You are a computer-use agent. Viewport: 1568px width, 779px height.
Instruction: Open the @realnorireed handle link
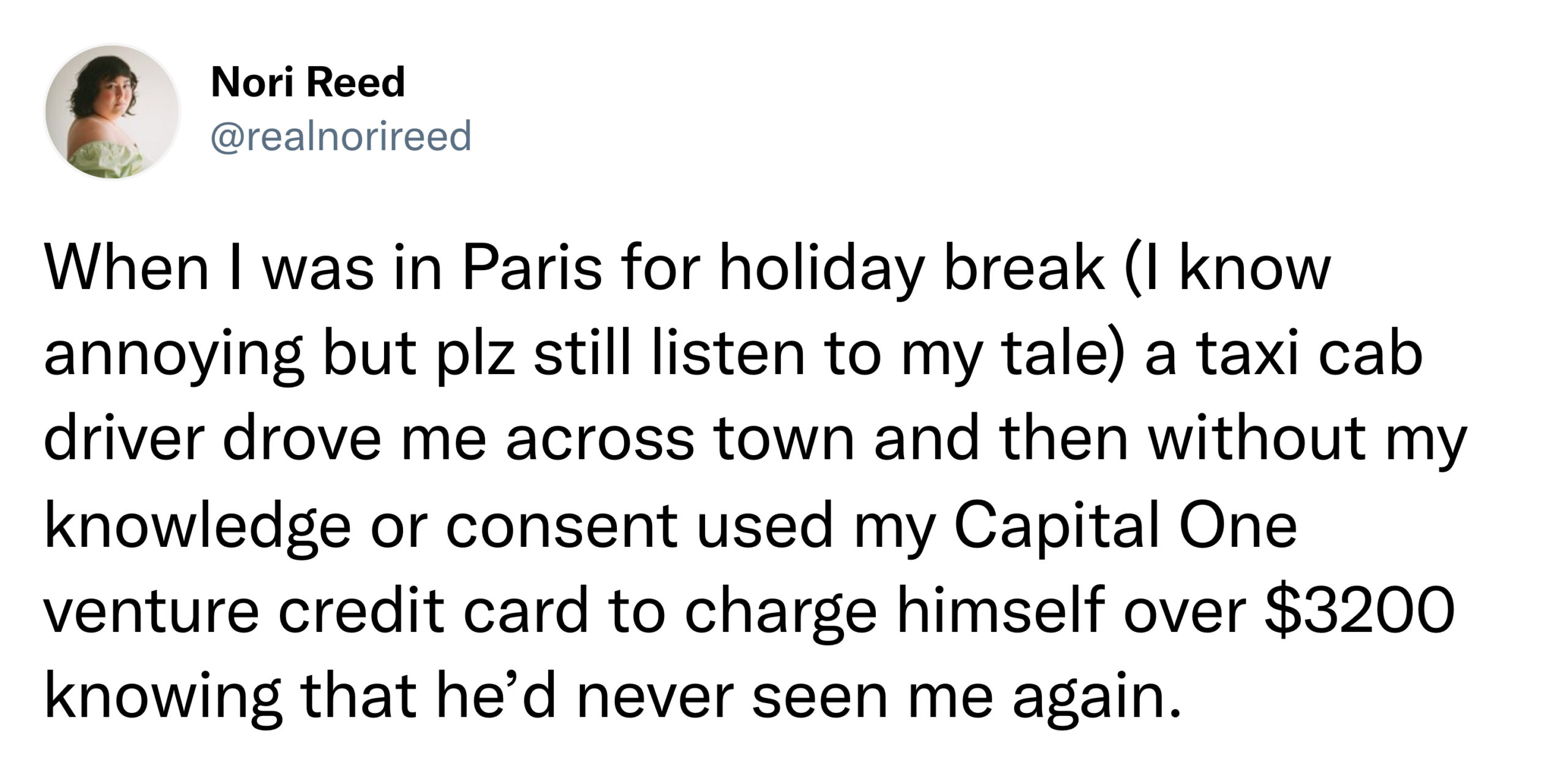[341, 136]
